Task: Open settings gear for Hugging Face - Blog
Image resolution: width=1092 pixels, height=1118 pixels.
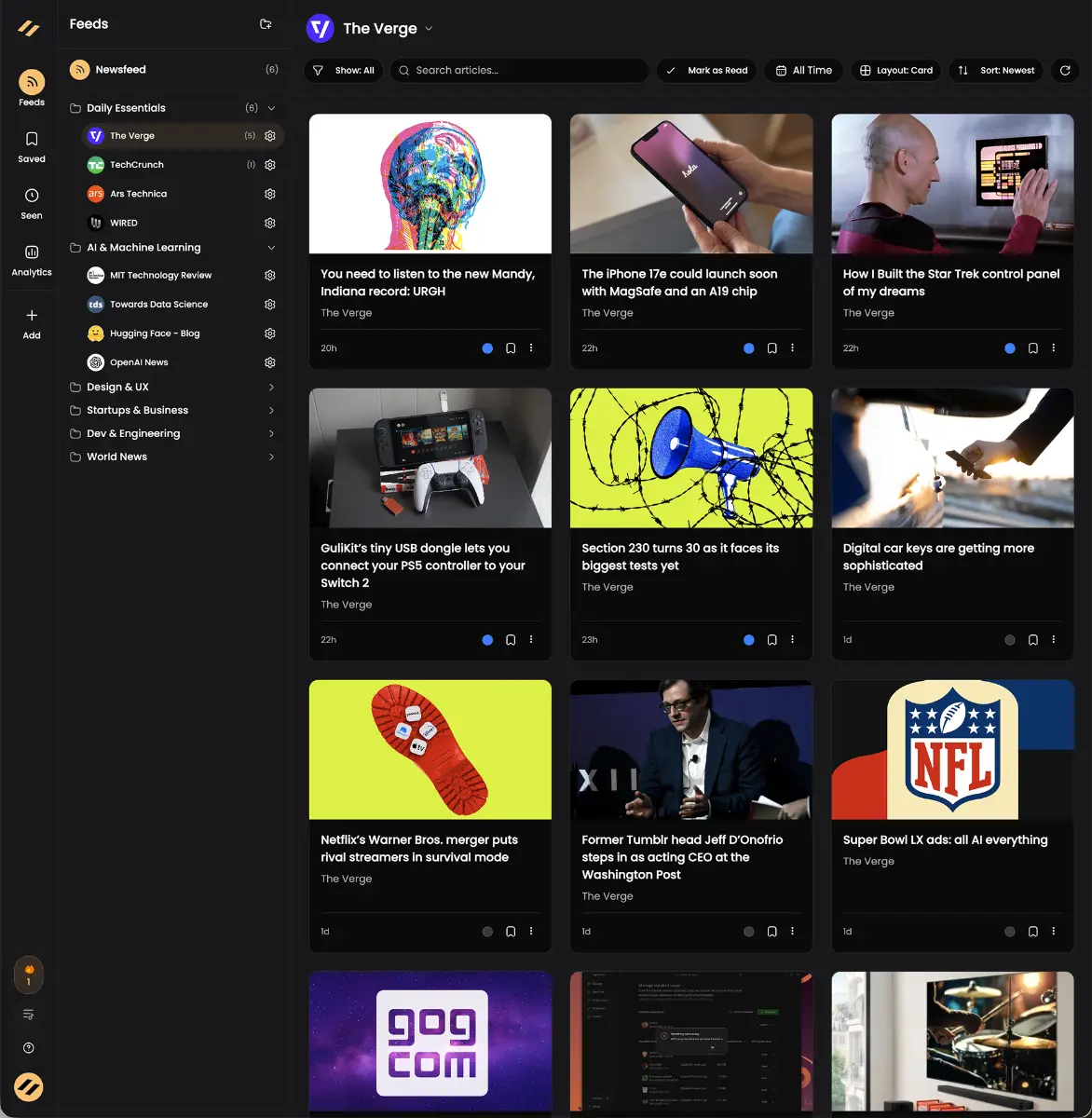Action: point(270,334)
